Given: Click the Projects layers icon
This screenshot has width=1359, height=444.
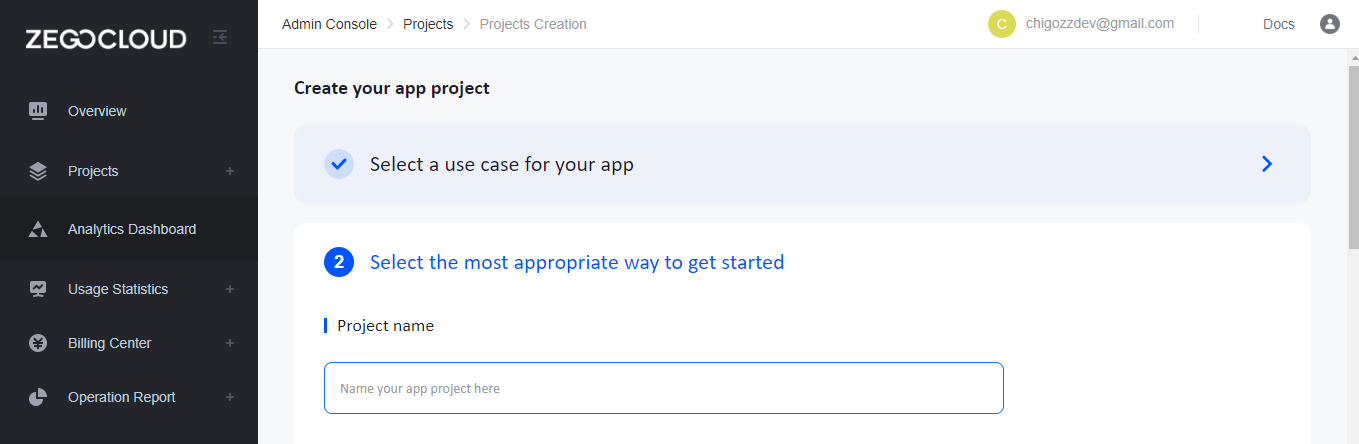Looking at the screenshot, I should click(38, 171).
